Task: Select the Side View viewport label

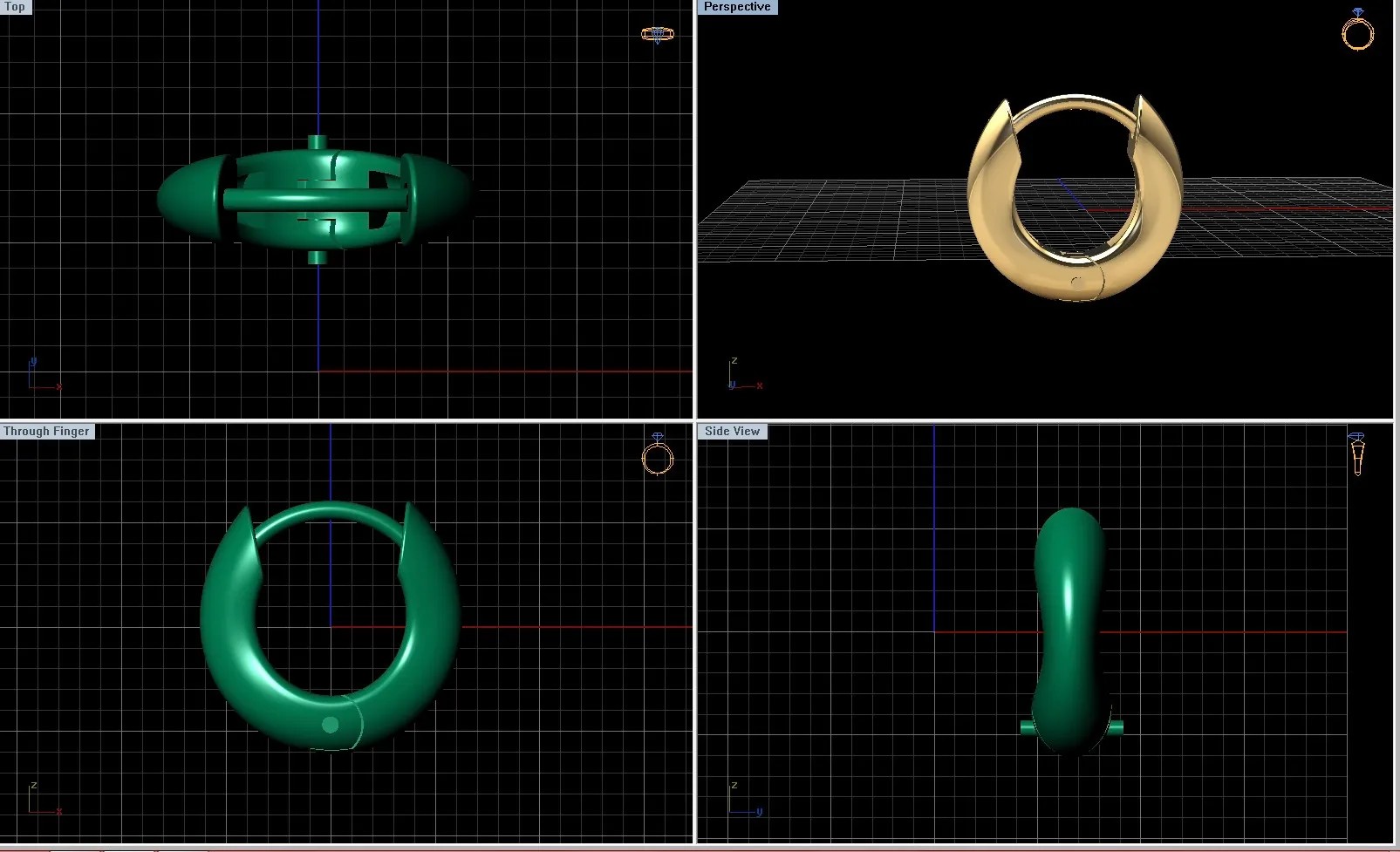Action: [732, 431]
